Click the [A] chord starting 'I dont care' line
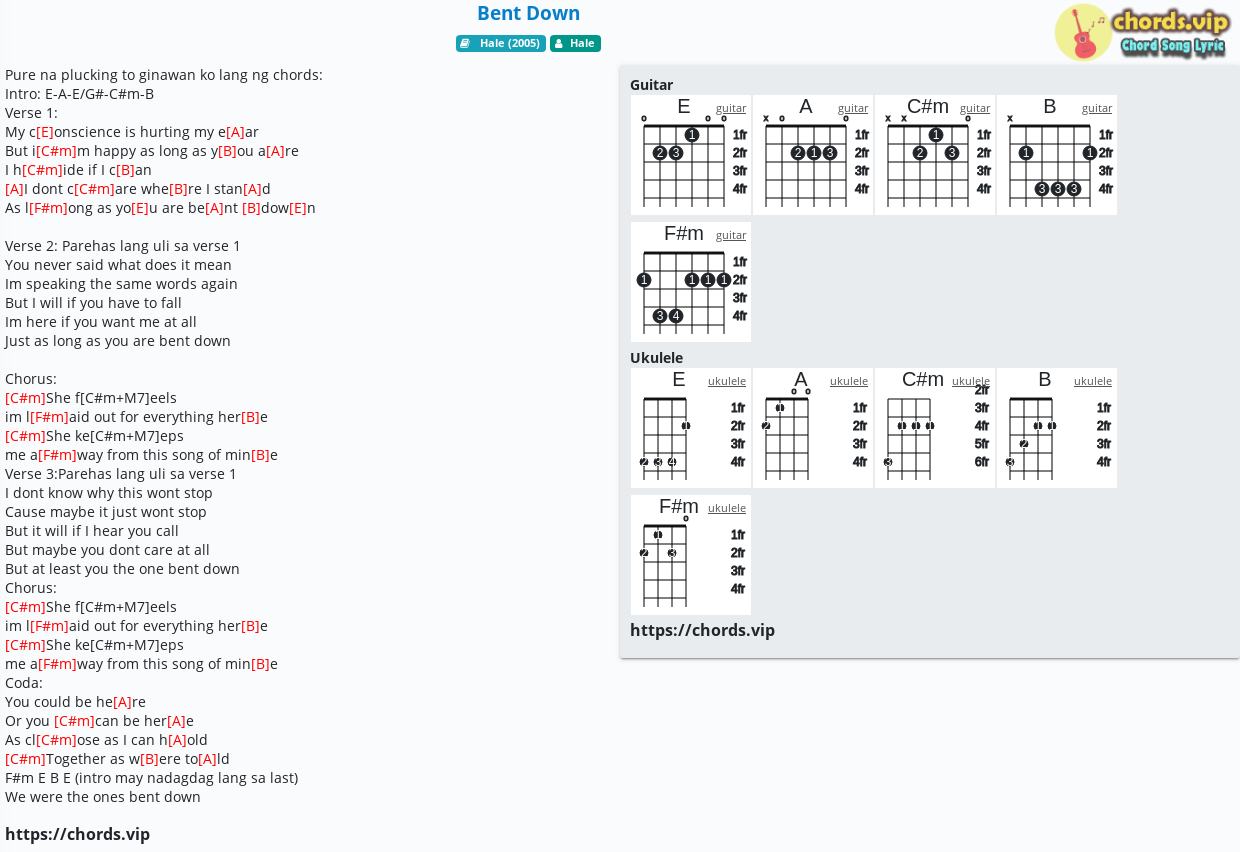 tap(14, 189)
